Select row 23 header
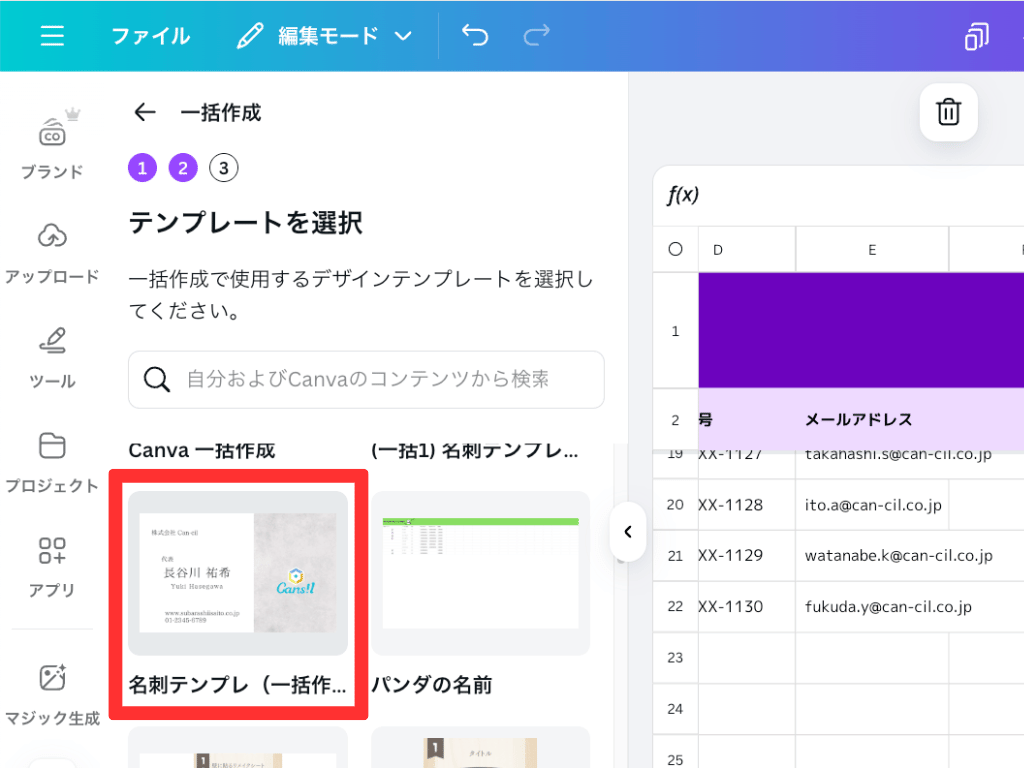The height and width of the screenshot is (768, 1024). click(675, 658)
